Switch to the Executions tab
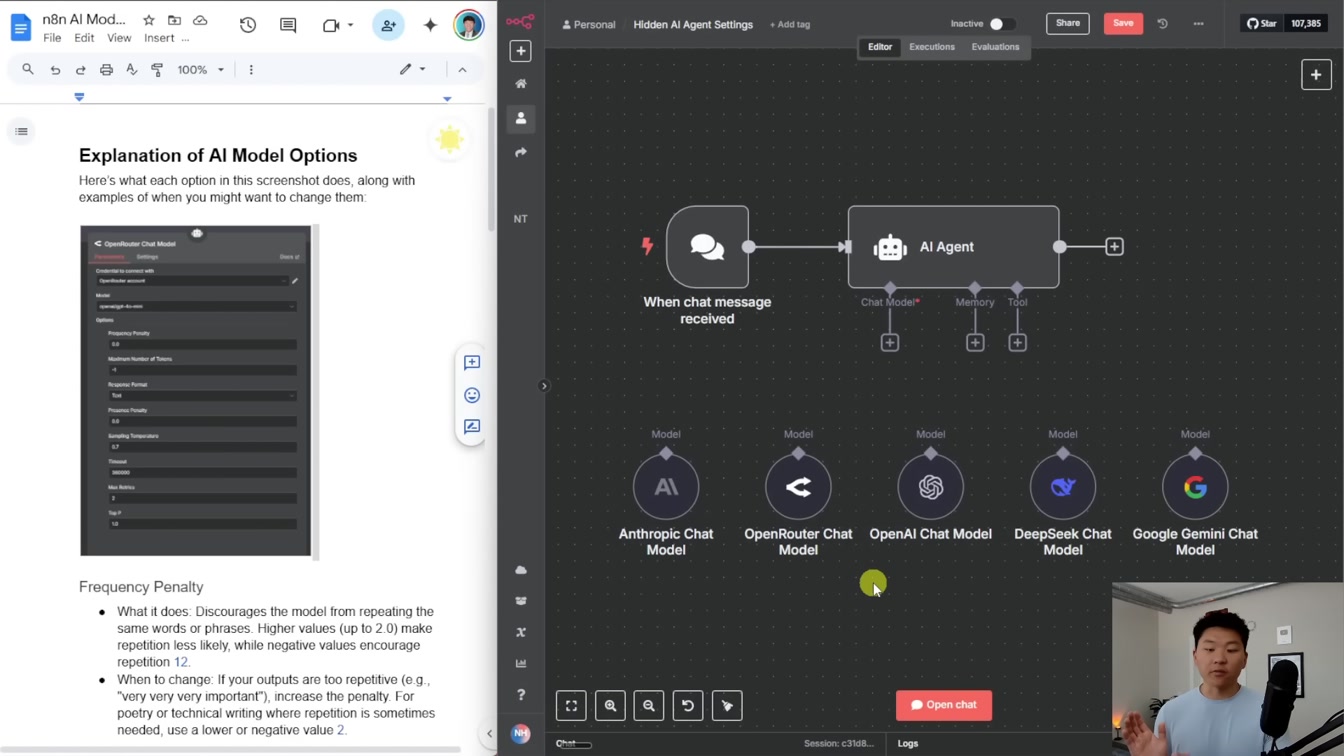The image size is (1344, 756). [932, 47]
